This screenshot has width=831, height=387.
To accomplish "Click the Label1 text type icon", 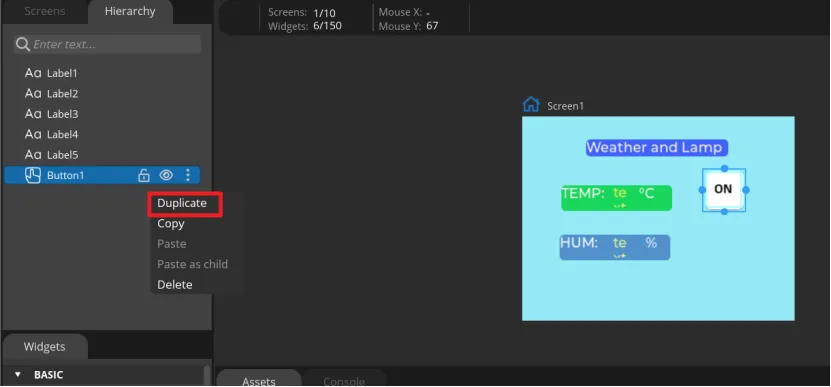I will click(33, 73).
